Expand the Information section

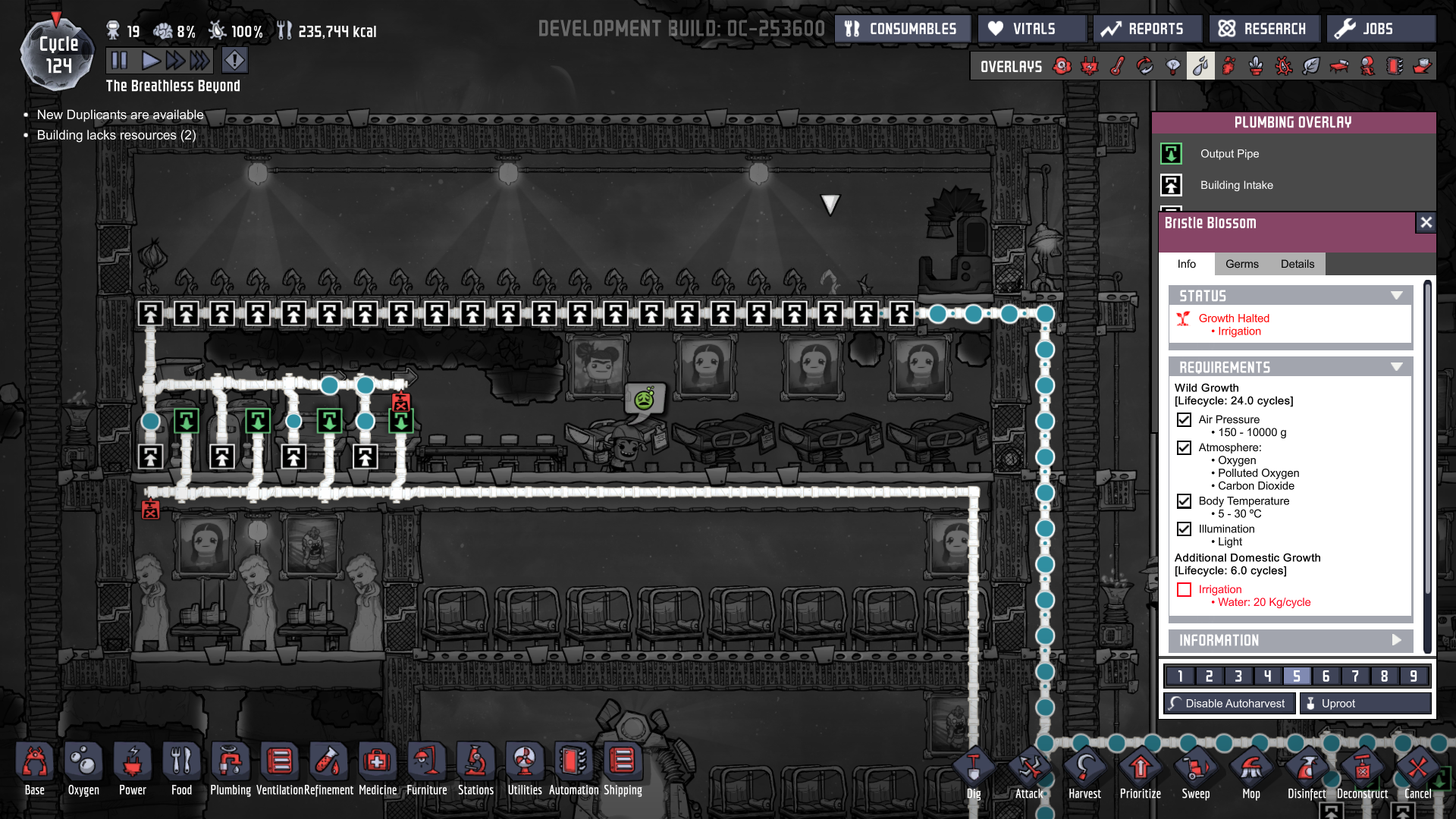pyautogui.click(x=1396, y=640)
